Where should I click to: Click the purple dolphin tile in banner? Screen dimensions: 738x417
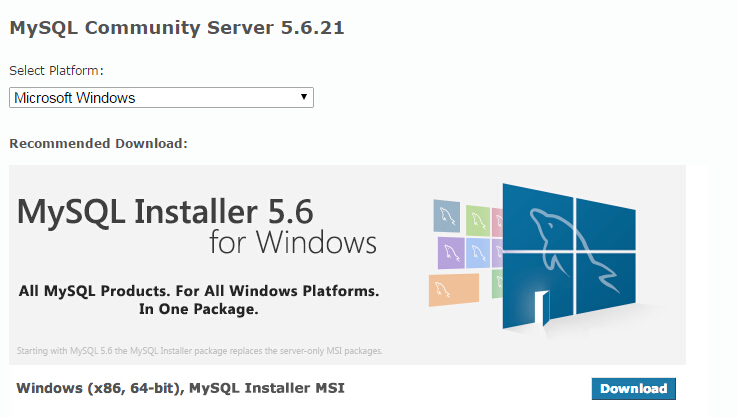click(x=451, y=253)
